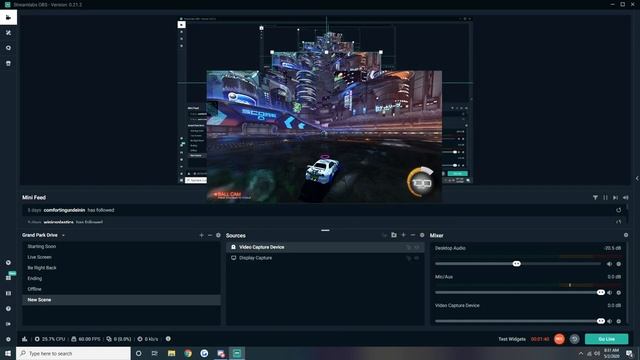Image resolution: width=640 pixels, height=360 pixels.
Task: Mute event sounds in Mini Feed
Action: 626,198
